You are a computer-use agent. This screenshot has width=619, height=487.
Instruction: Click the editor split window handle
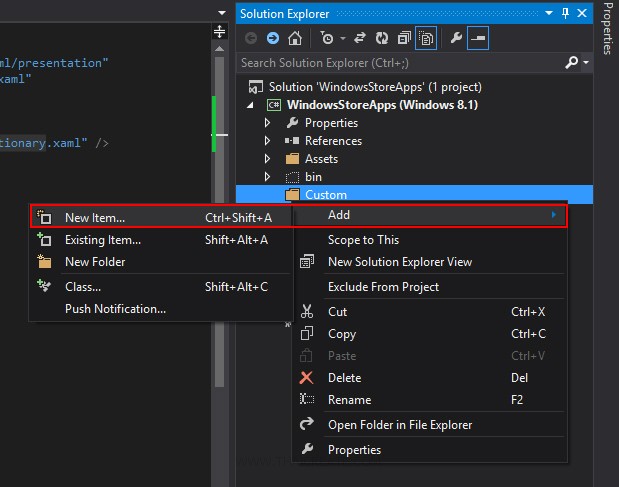(219, 31)
